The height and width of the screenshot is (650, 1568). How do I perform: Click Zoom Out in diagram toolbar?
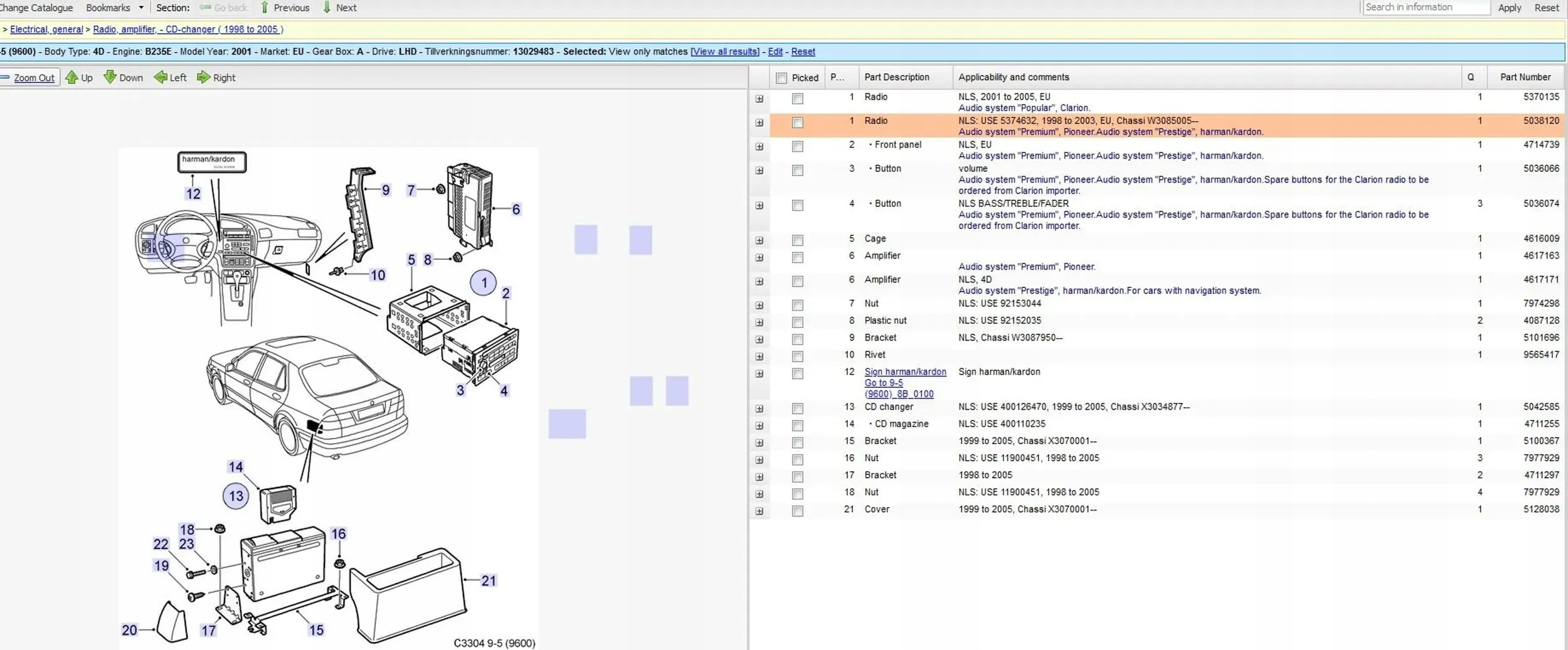[33, 78]
